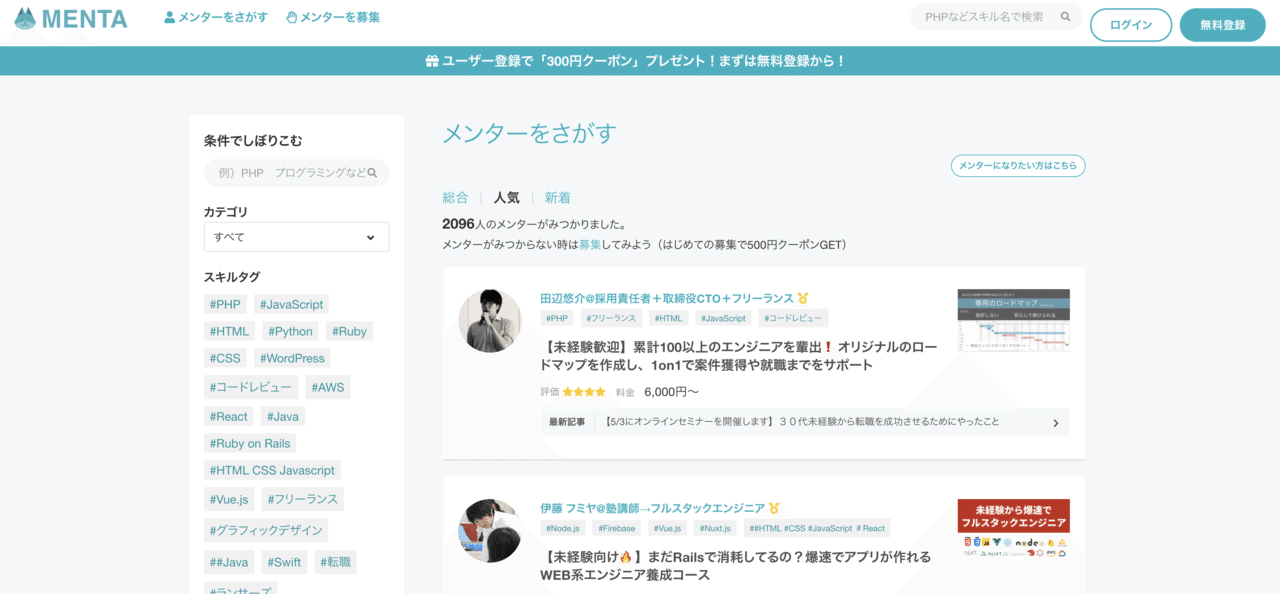This screenshot has width=1280, height=594.
Task: Switch to the 総合 sort tab
Action: tap(455, 198)
